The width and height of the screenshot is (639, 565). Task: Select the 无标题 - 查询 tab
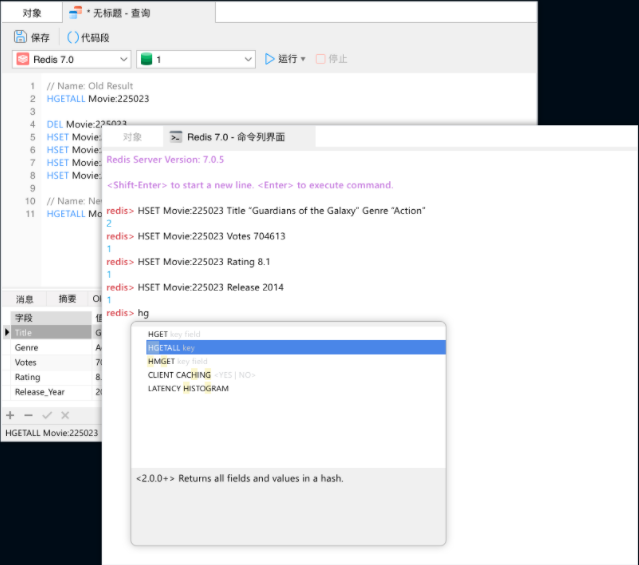click(139, 13)
